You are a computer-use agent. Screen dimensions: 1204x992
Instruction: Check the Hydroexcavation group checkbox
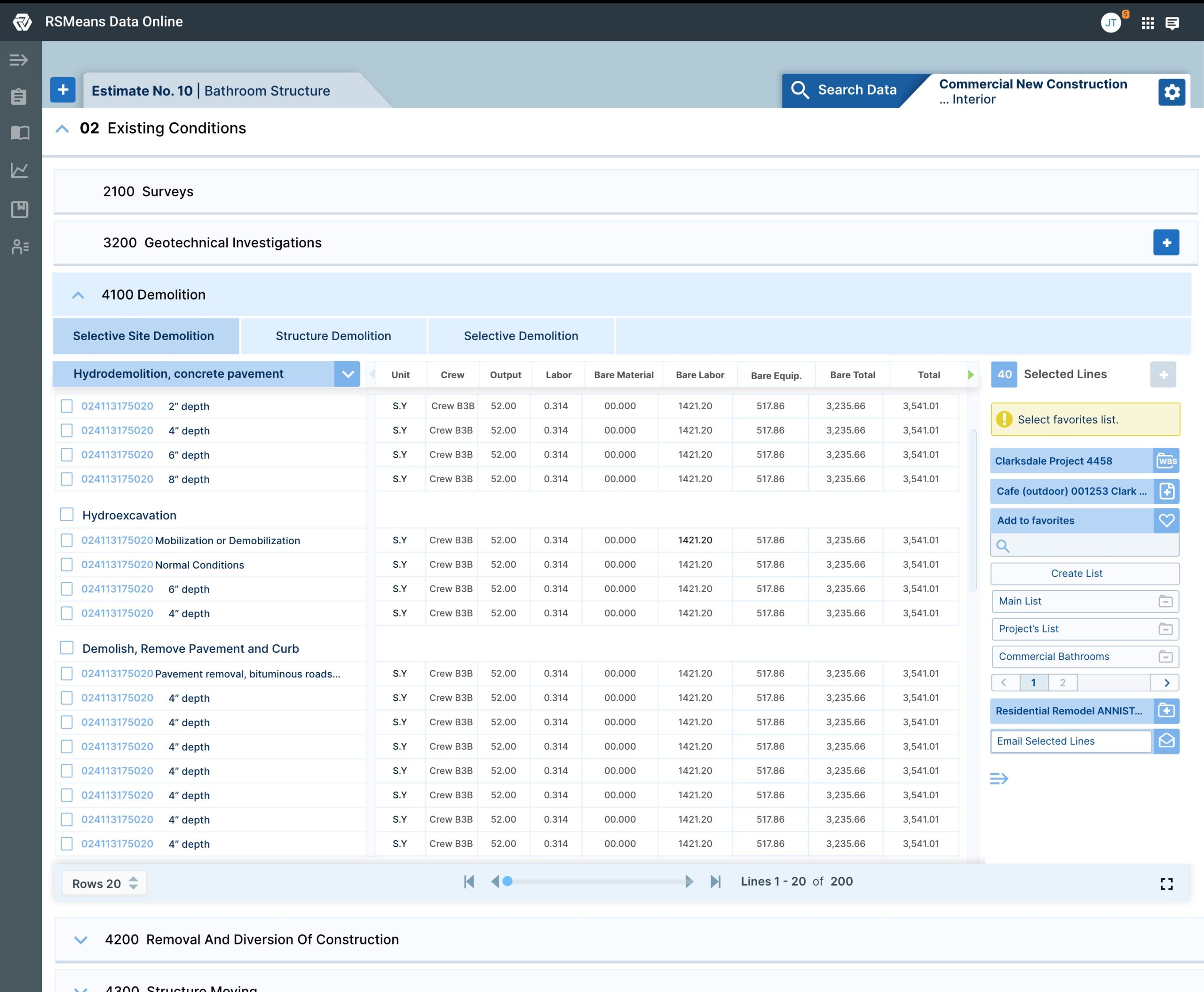coord(67,515)
